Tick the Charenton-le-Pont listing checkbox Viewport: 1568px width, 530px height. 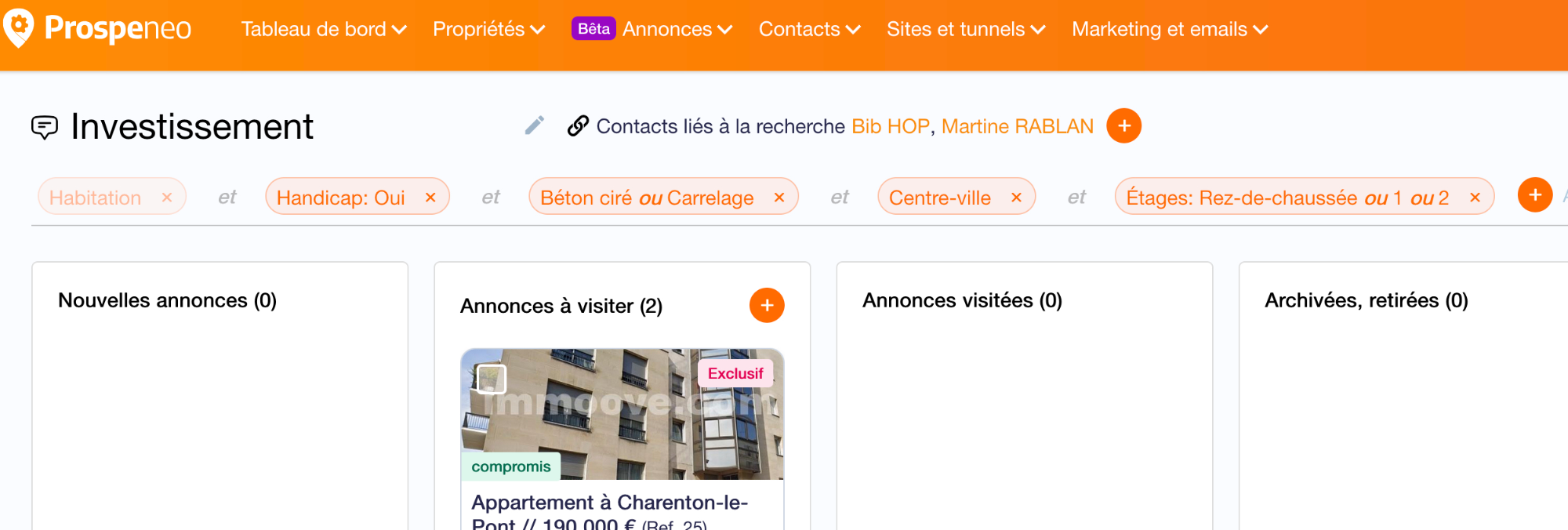tap(492, 379)
